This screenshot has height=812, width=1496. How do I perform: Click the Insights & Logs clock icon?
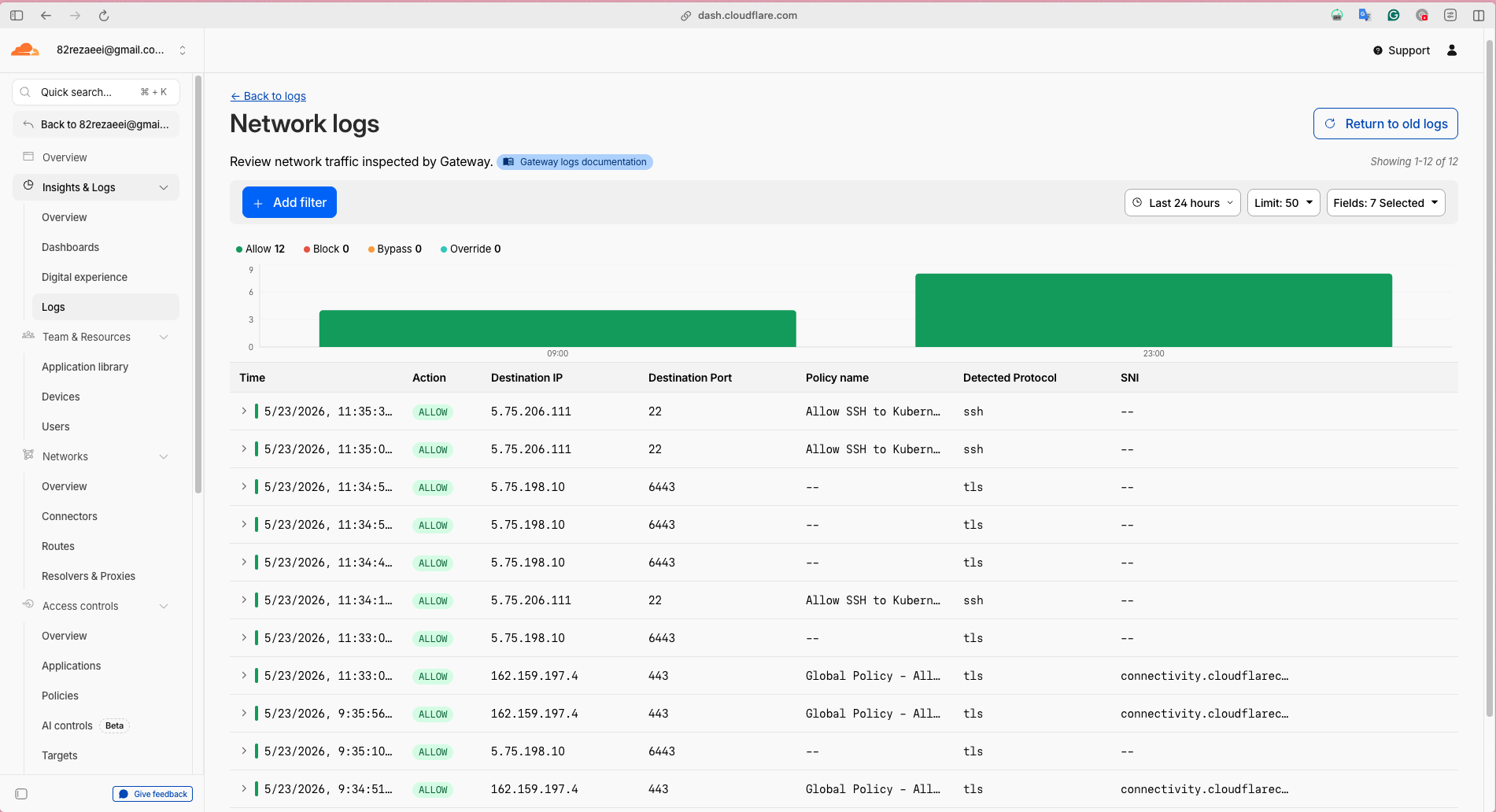28,186
